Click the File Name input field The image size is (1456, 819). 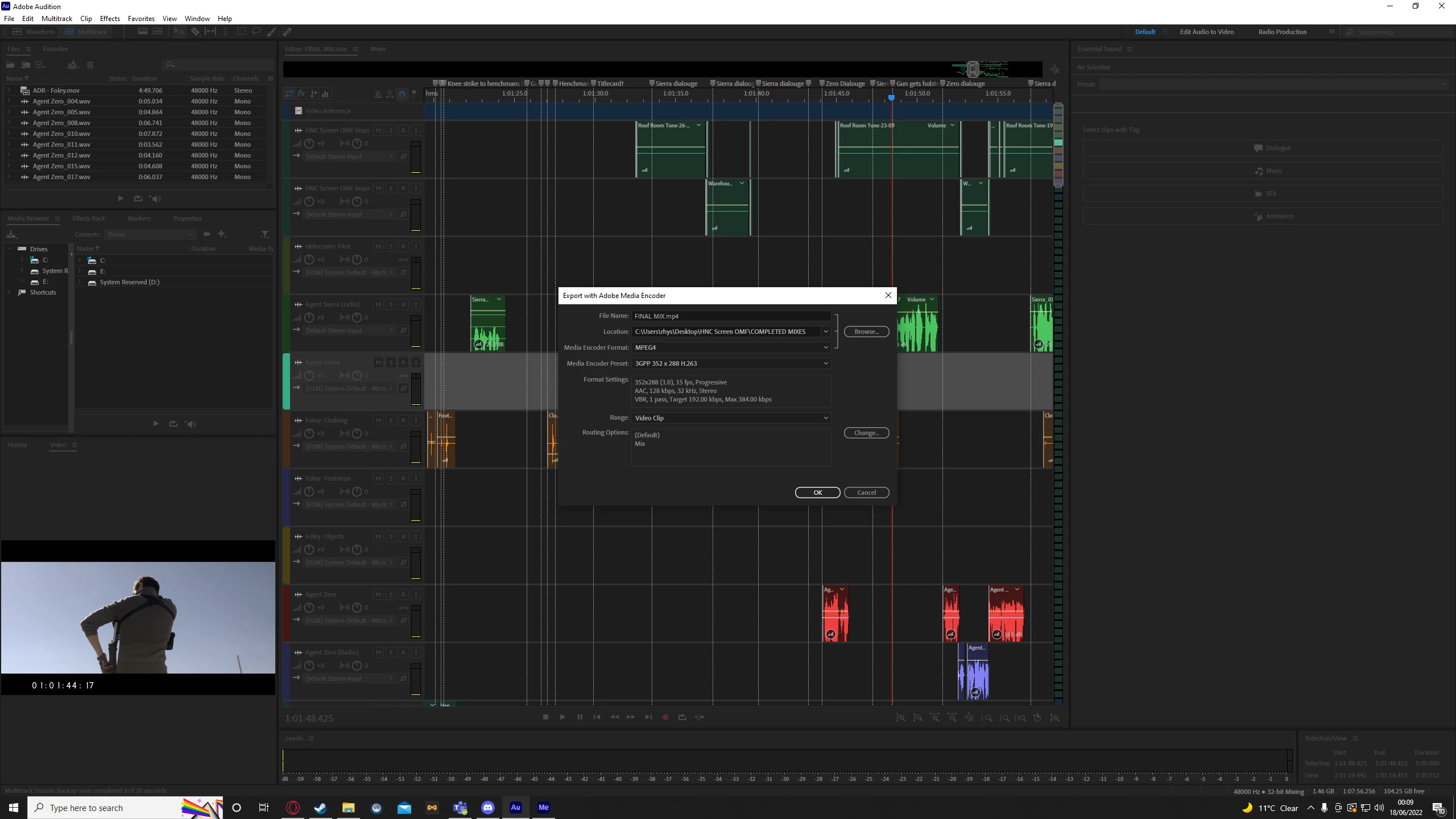point(730,316)
